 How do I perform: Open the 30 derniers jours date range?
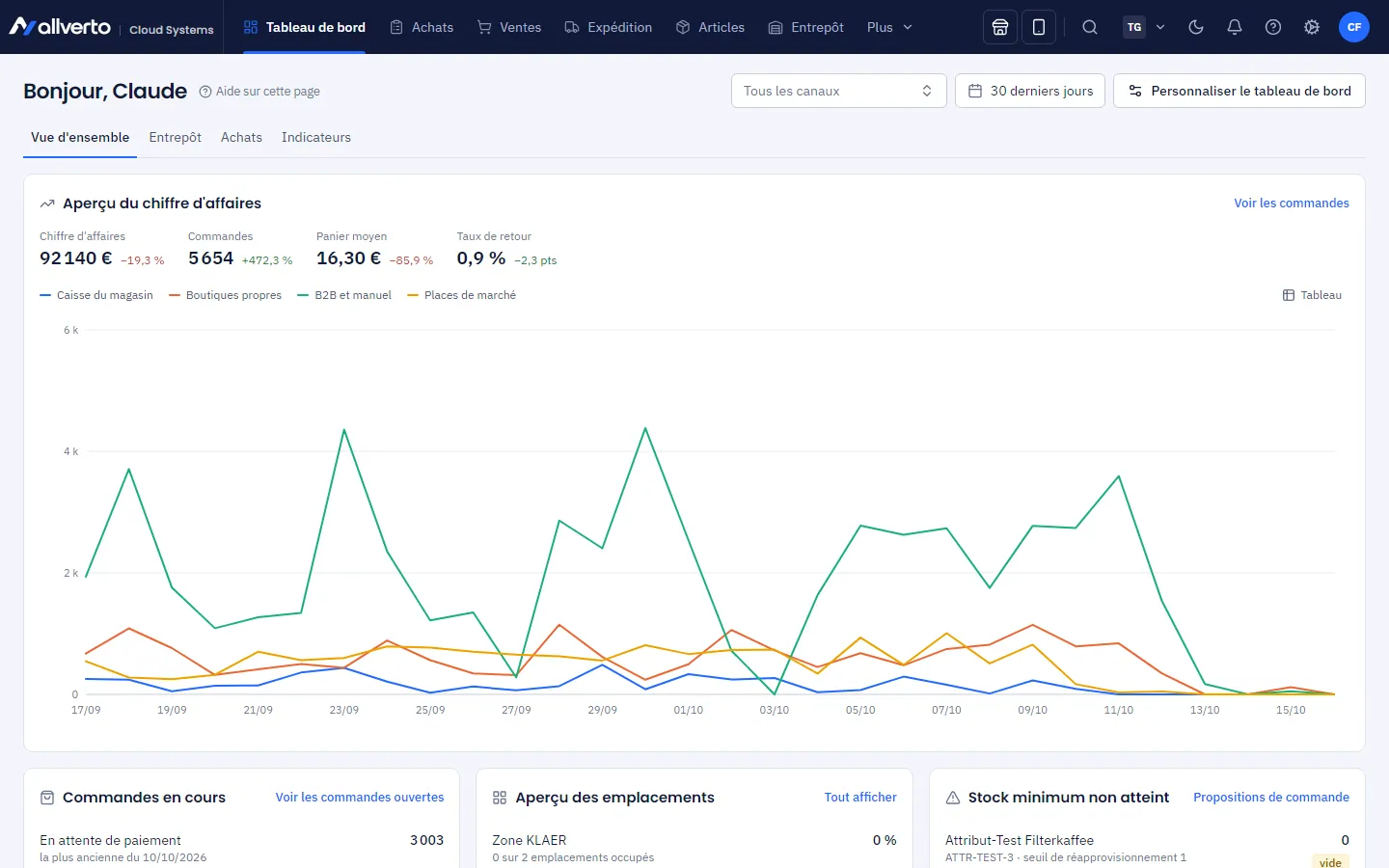coord(1030,91)
